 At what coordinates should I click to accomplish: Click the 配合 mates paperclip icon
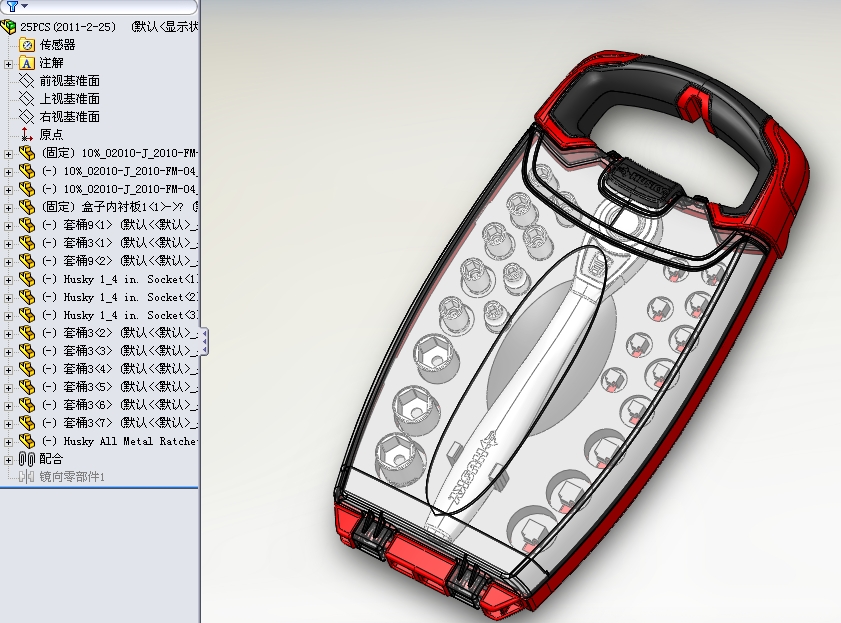click(x=28, y=457)
